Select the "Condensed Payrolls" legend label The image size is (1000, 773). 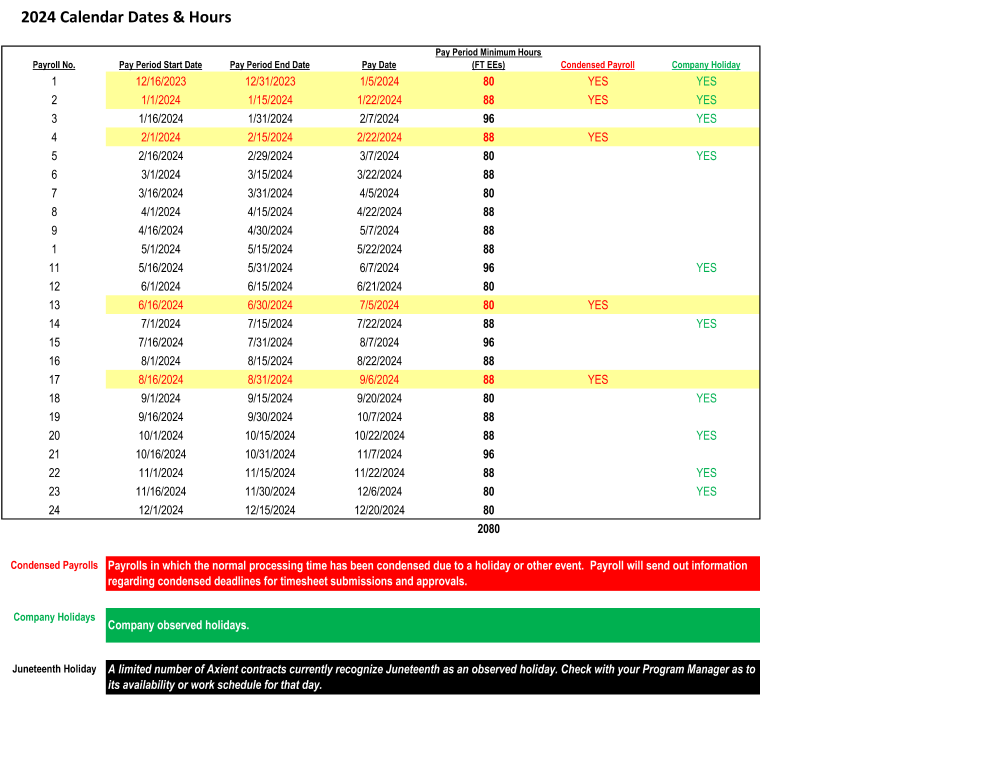point(54,565)
